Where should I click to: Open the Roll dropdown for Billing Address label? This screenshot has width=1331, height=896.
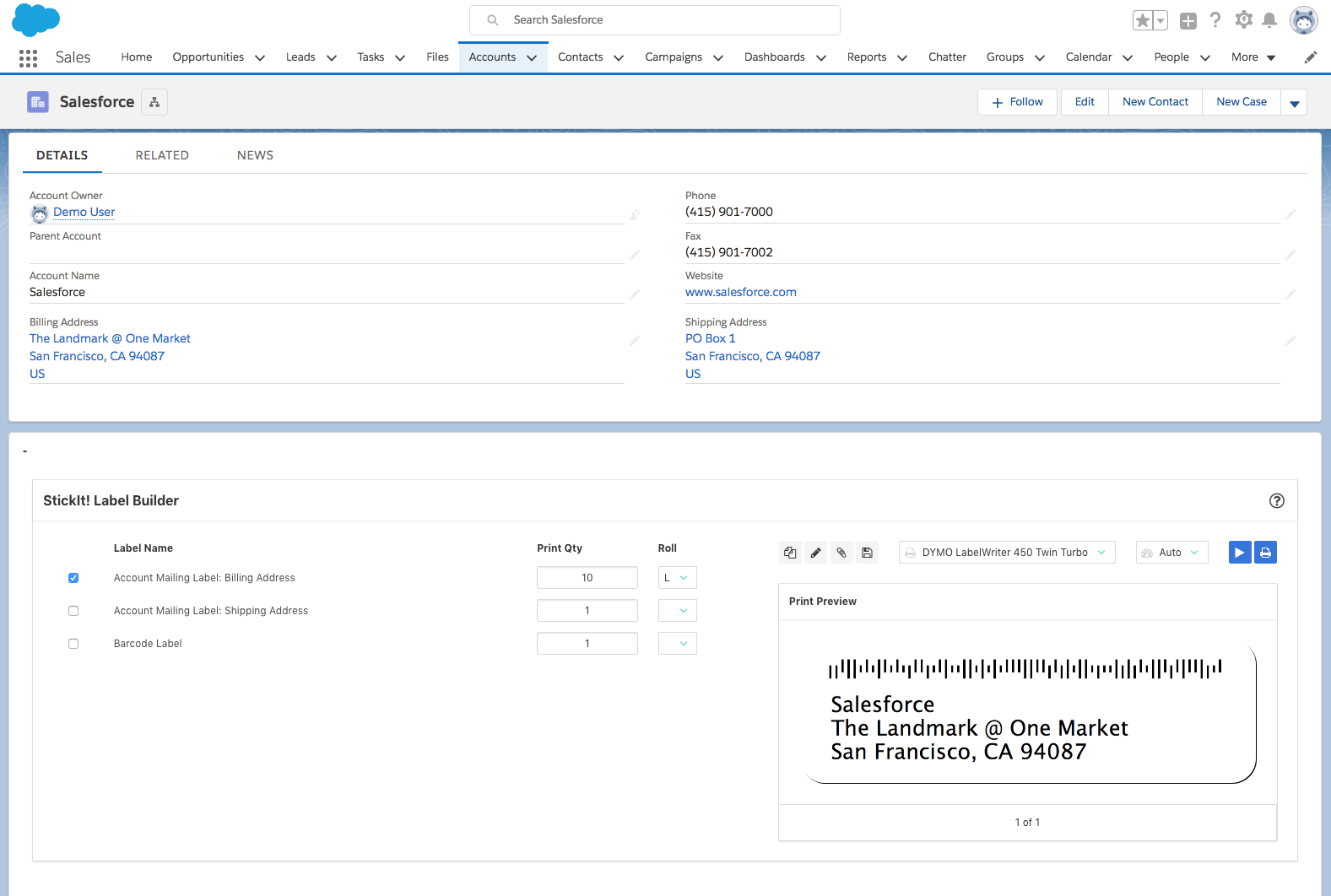[x=678, y=578]
